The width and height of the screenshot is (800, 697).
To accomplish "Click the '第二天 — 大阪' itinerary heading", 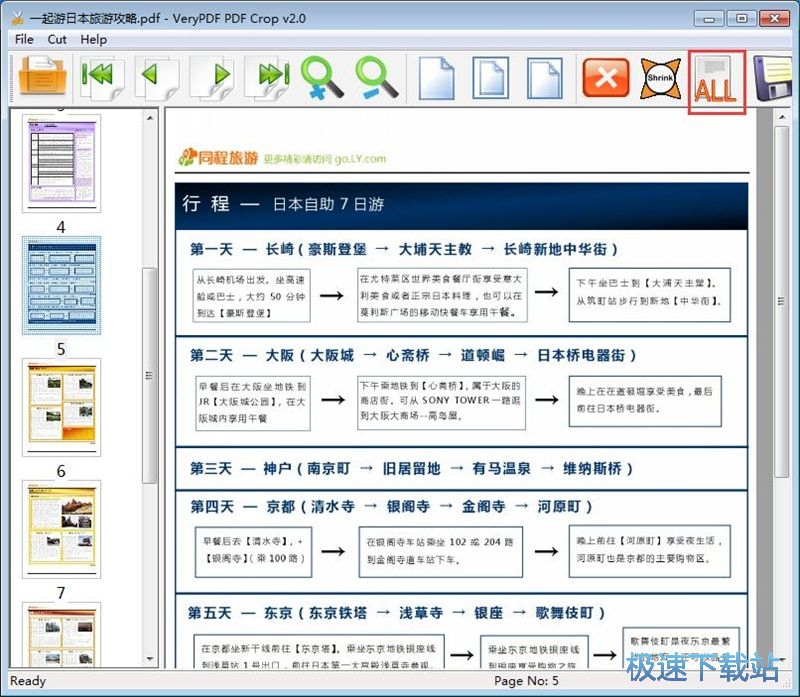I will pos(413,355).
